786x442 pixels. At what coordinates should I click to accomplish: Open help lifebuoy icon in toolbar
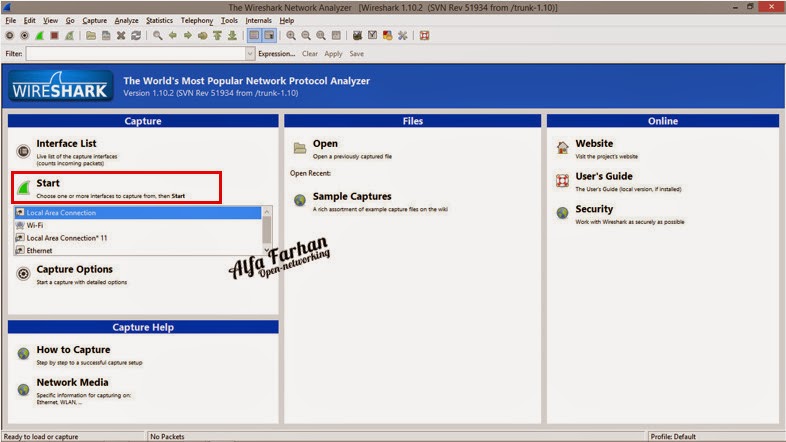click(x=424, y=36)
